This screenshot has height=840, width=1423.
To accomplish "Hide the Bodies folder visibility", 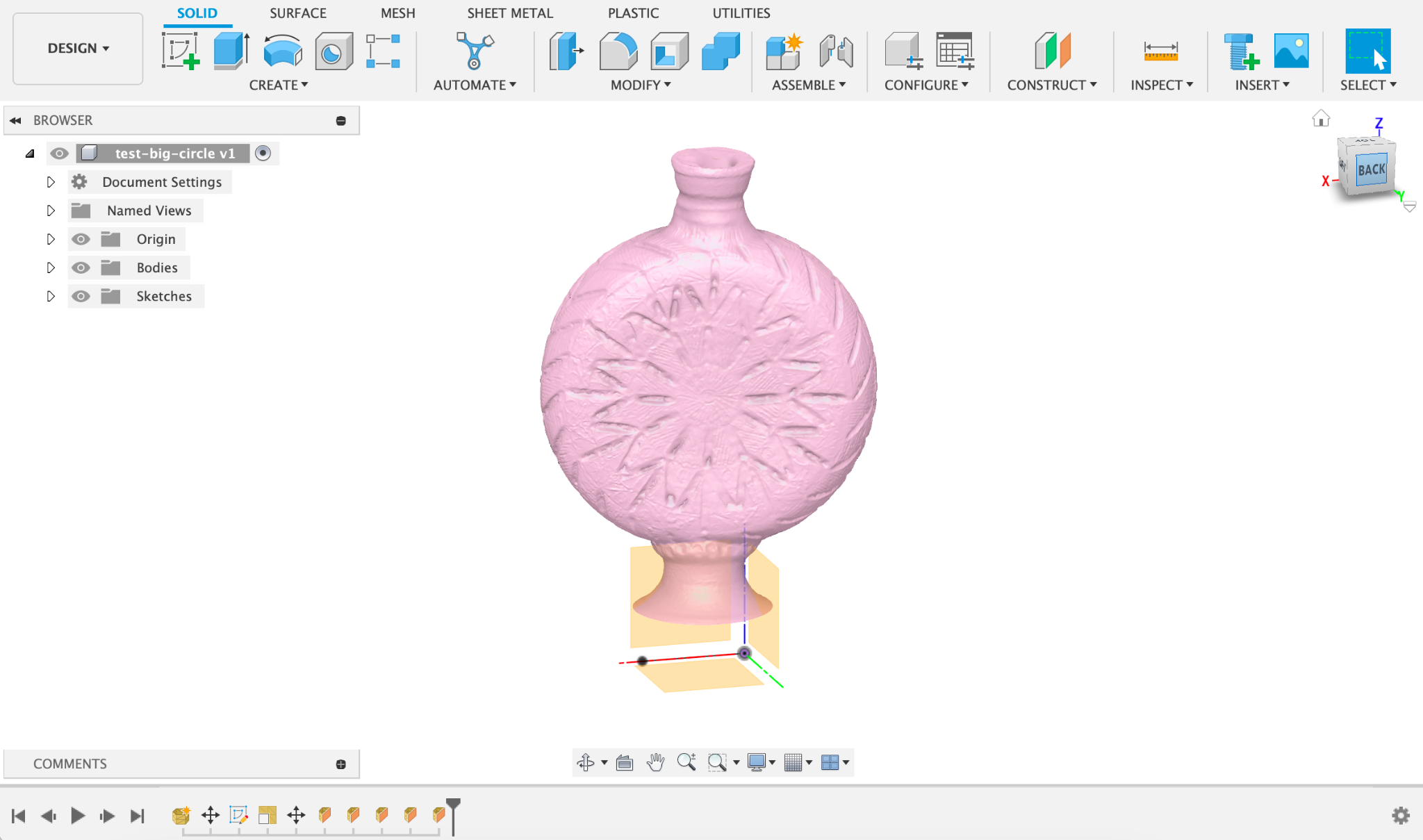I will pos(81,267).
